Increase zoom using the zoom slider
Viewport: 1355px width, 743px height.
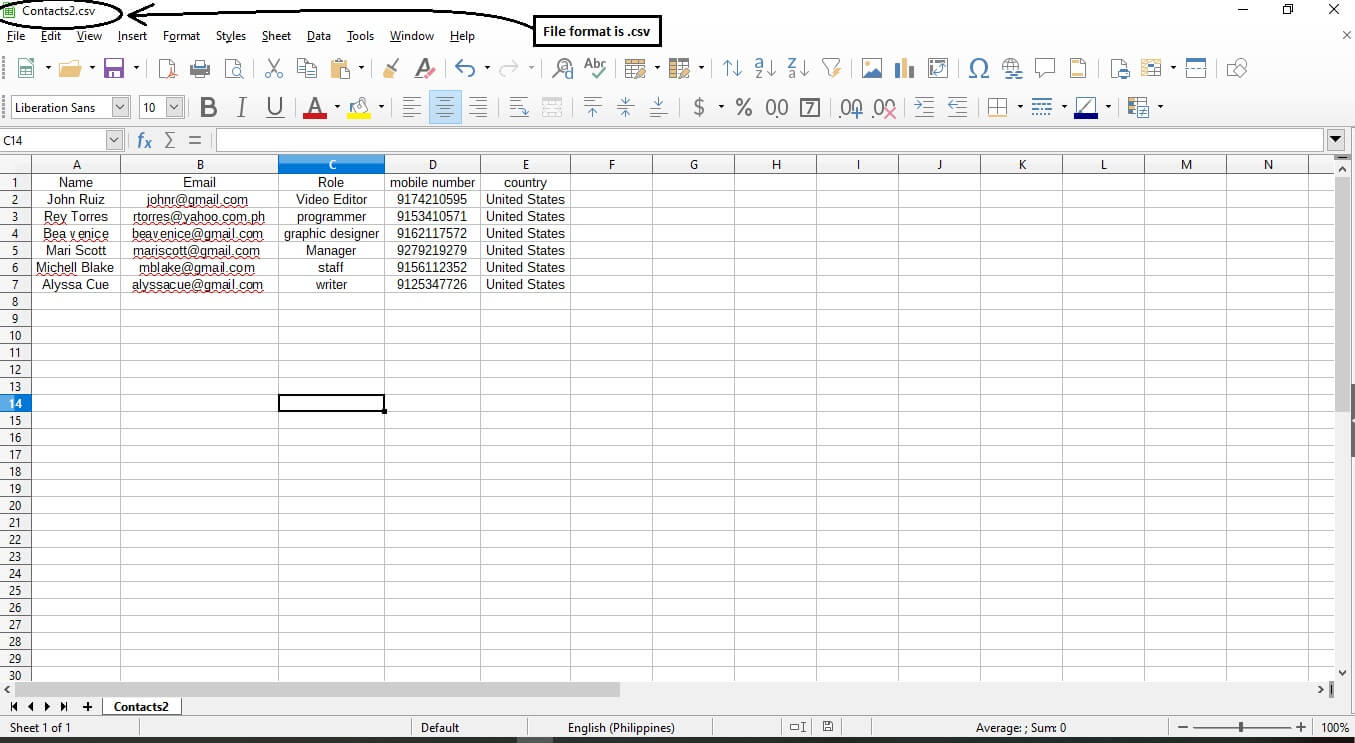pos(1301,727)
